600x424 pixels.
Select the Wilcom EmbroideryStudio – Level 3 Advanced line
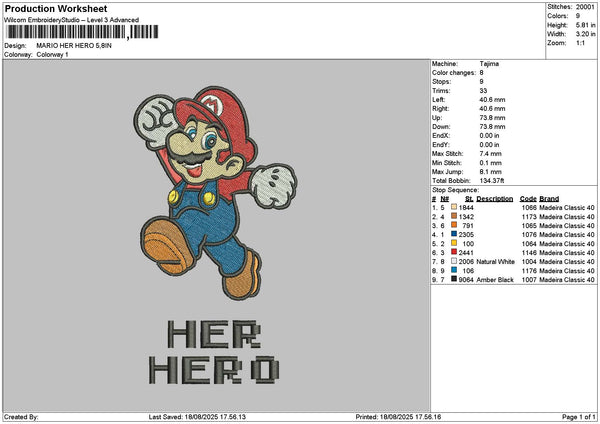point(72,20)
